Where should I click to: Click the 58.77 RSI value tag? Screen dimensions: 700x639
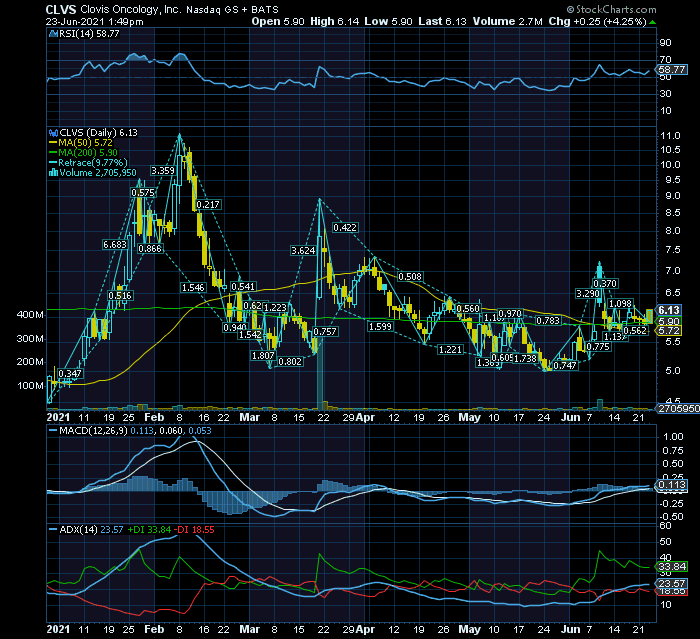pos(671,69)
